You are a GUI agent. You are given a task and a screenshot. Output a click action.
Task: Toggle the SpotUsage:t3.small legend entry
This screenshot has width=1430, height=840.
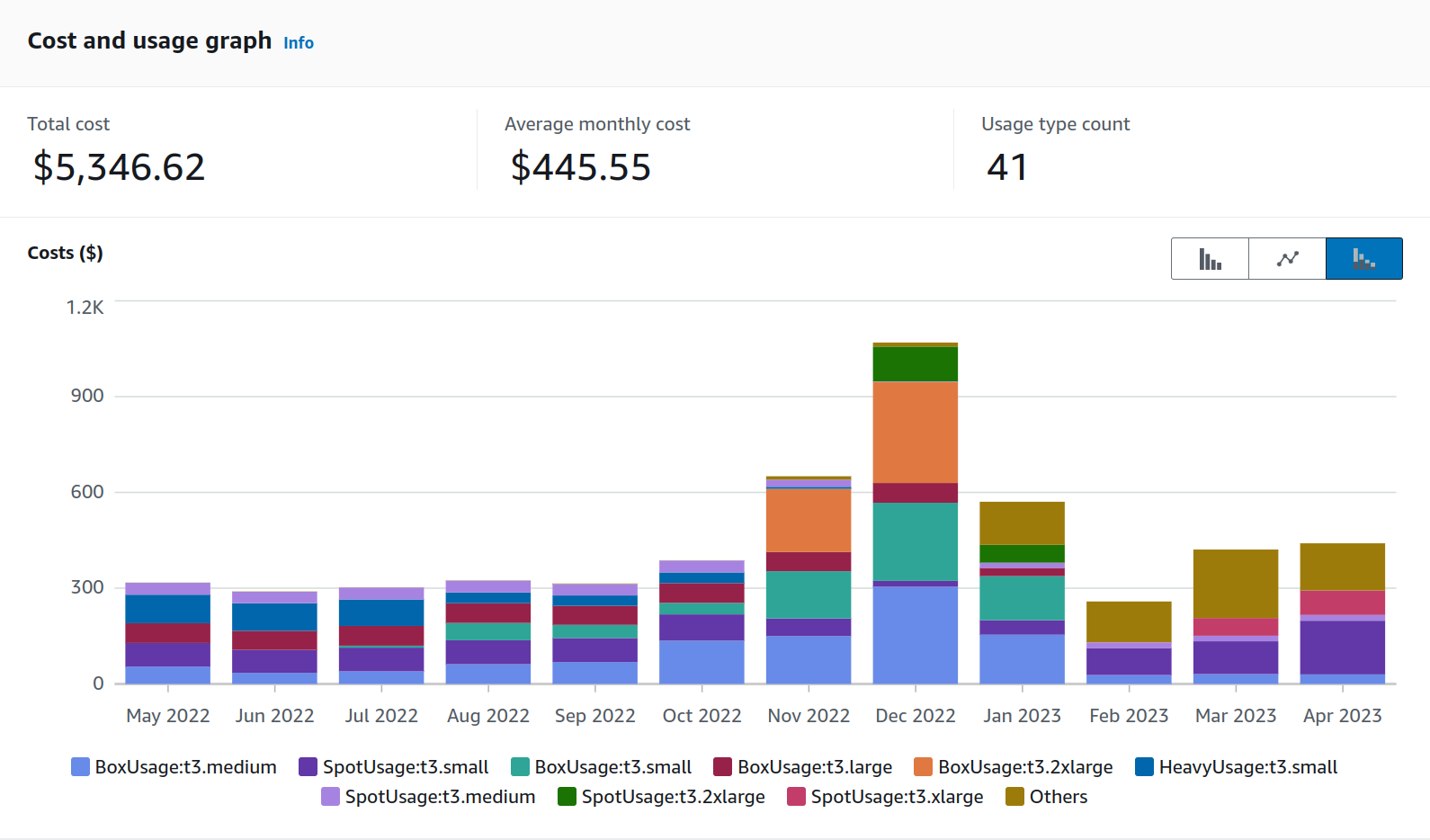click(405, 767)
